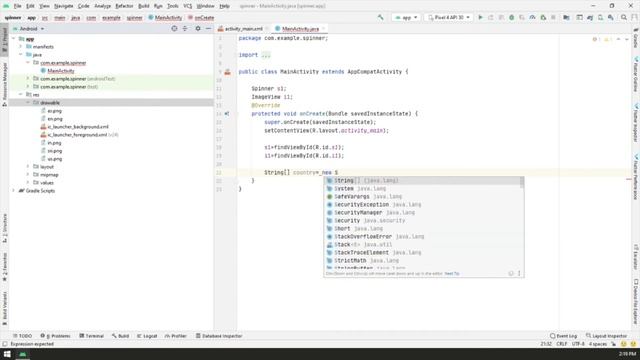Image resolution: width=640 pixels, height=360 pixels.
Task: Click the MainActivity breadcrumb in navigation bar
Action: coord(165,18)
